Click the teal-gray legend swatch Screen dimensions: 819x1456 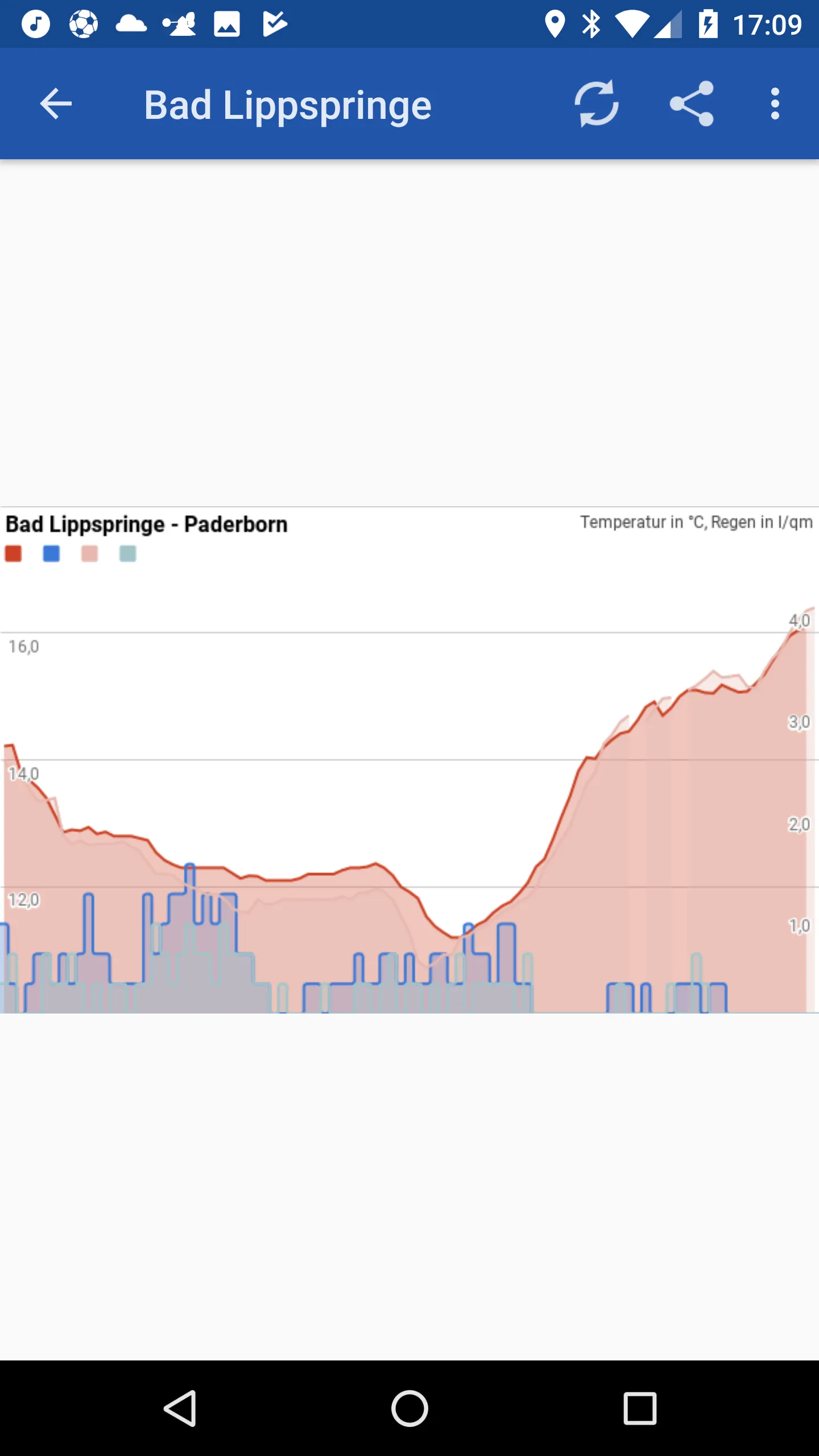[x=127, y=553]
